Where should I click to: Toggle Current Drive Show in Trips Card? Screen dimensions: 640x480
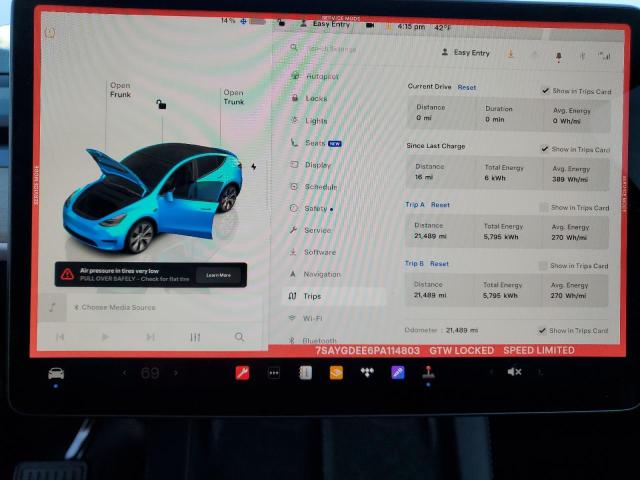(545, 91)
